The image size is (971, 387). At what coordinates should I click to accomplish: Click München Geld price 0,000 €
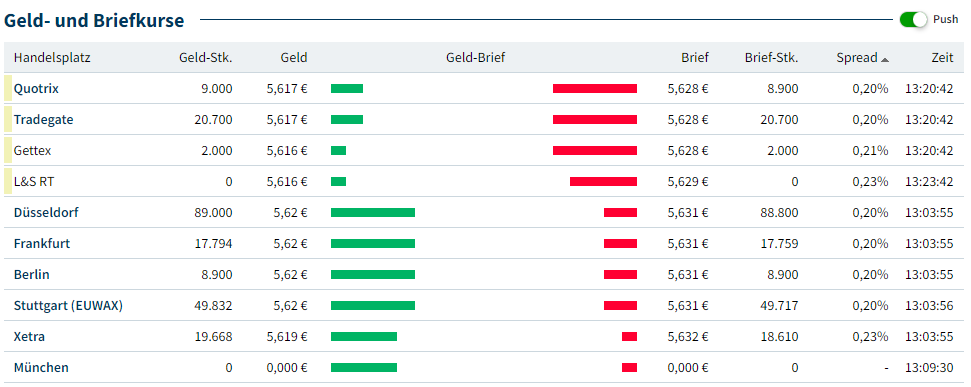tap(287, 367)
